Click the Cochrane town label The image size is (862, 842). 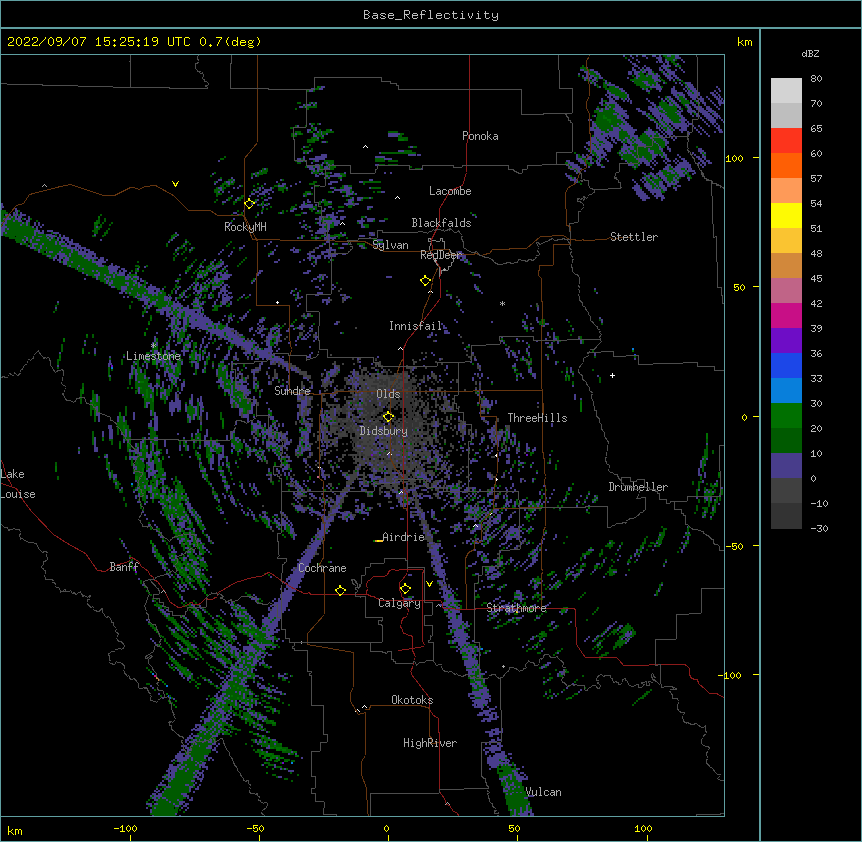tap(322, 568)
